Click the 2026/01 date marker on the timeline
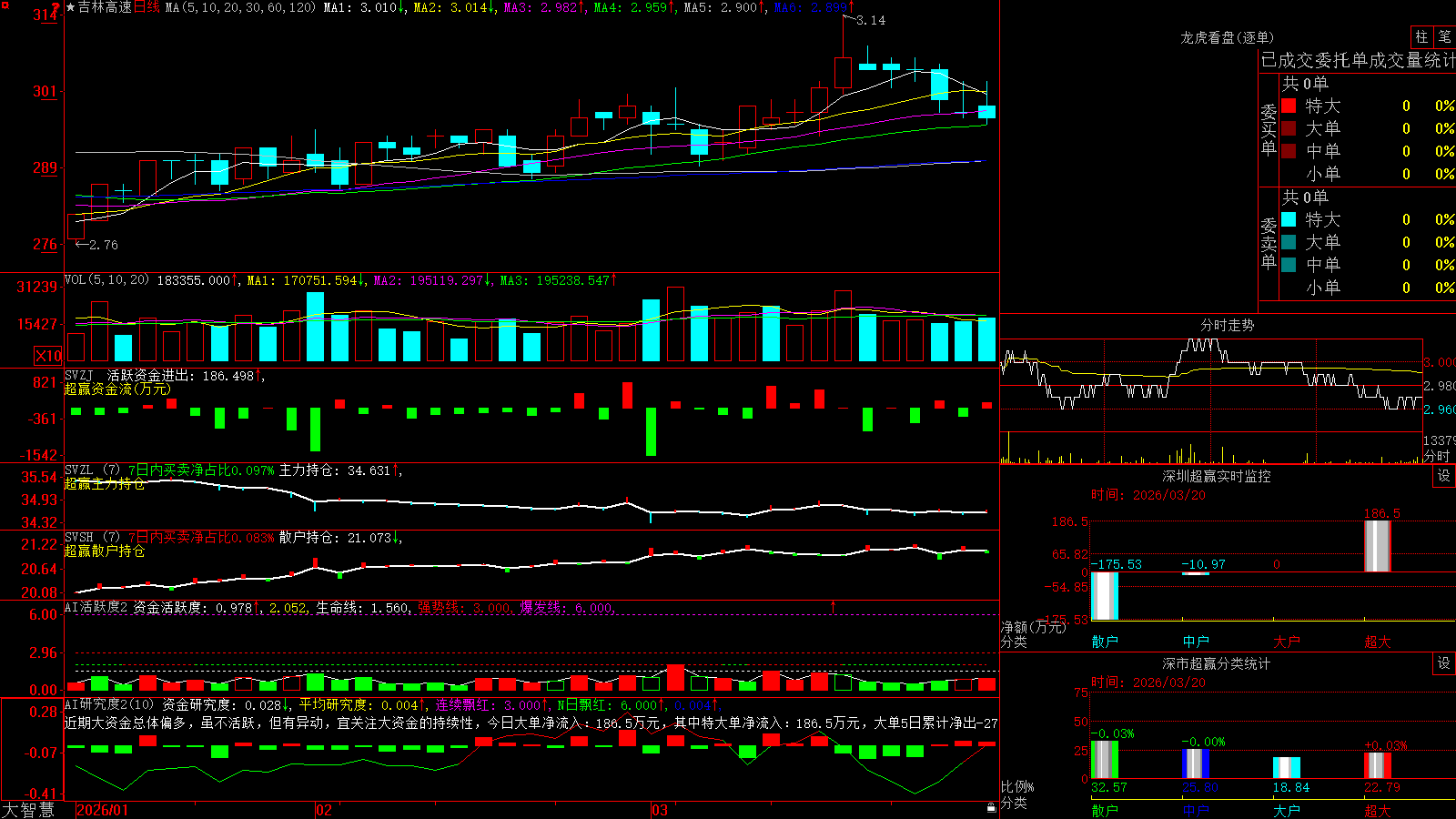 [x=103, y=810]
